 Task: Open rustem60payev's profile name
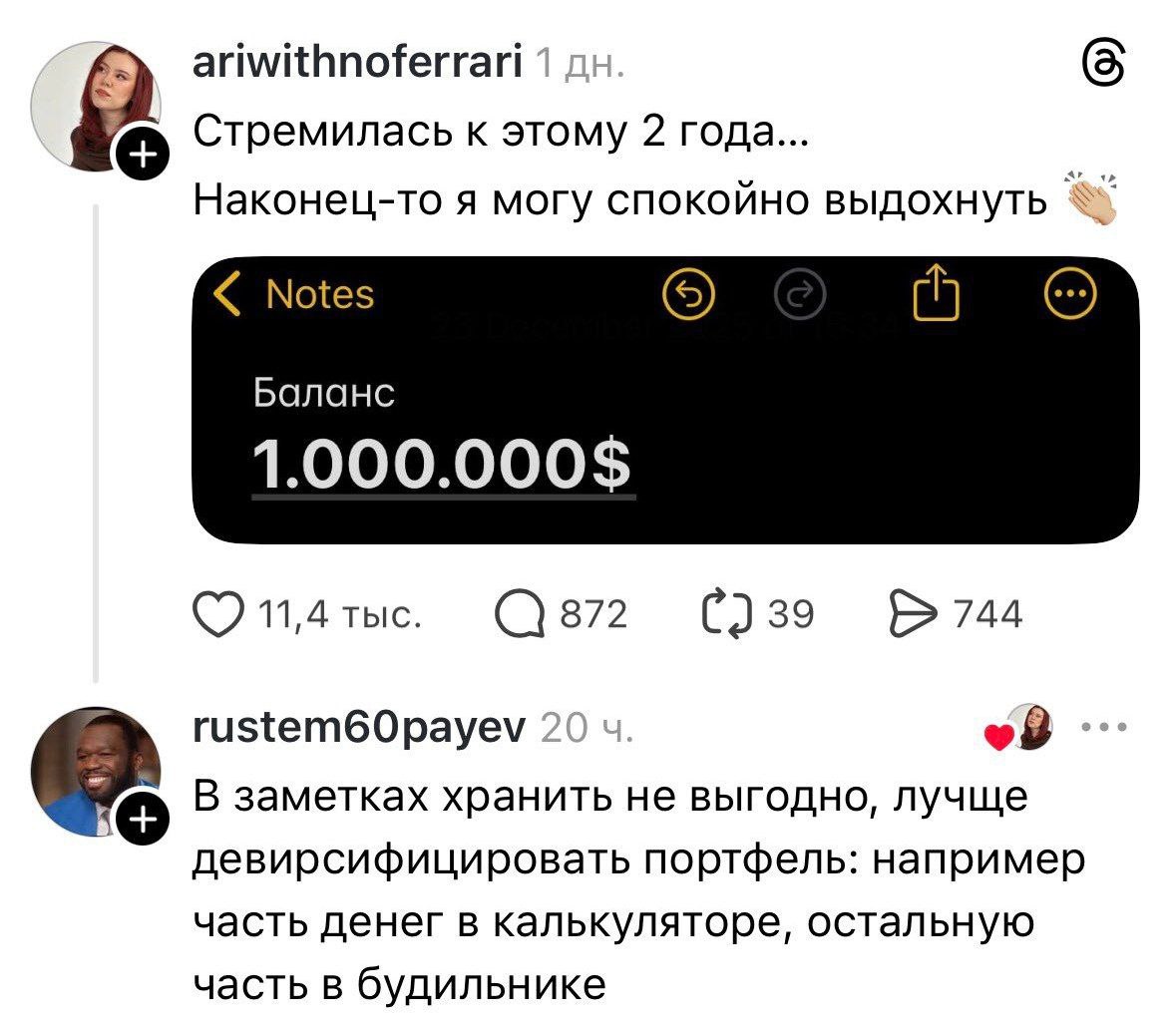tap(360, 728)
